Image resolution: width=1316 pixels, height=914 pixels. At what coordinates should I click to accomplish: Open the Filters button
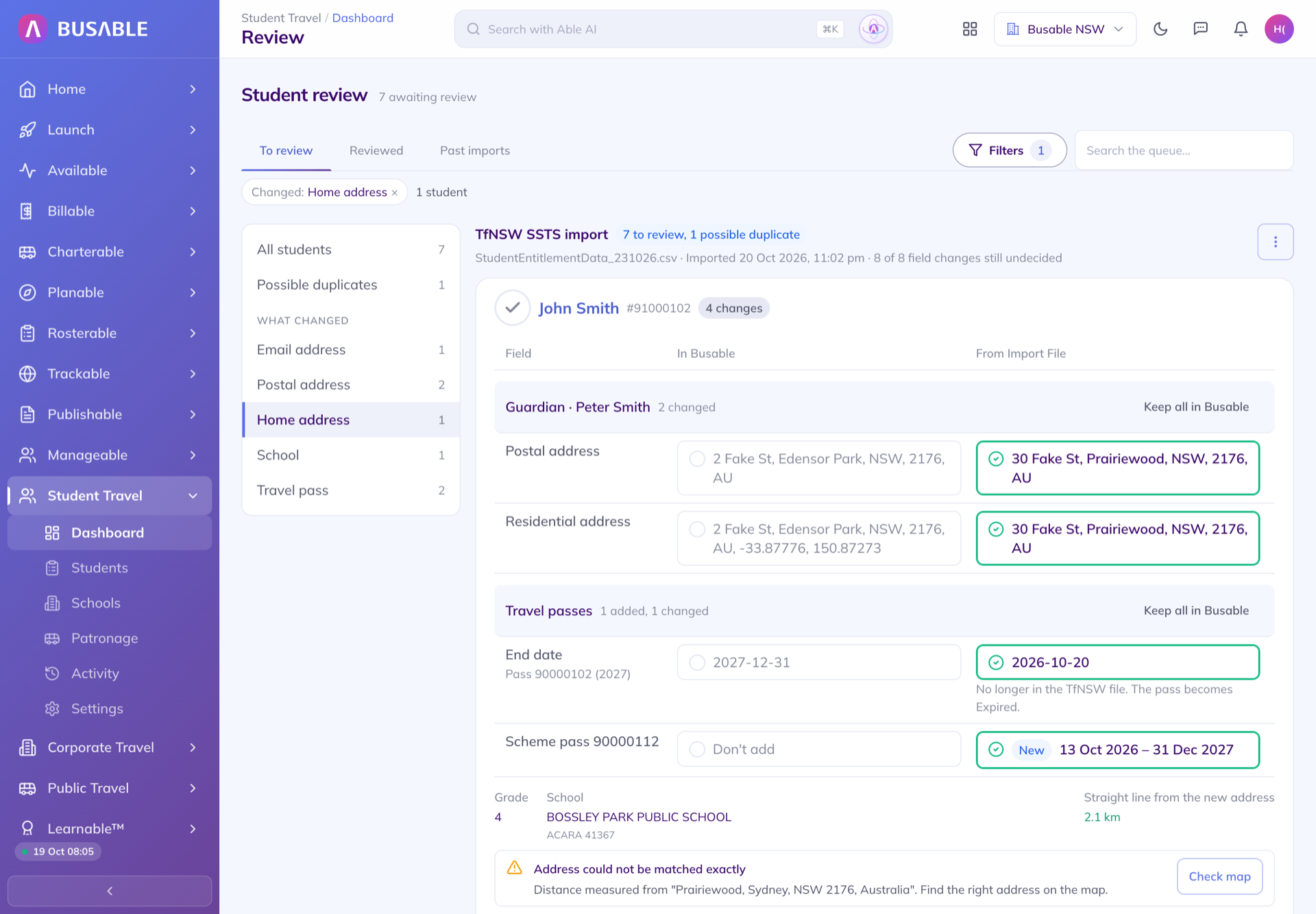[x=1010, y=150]
